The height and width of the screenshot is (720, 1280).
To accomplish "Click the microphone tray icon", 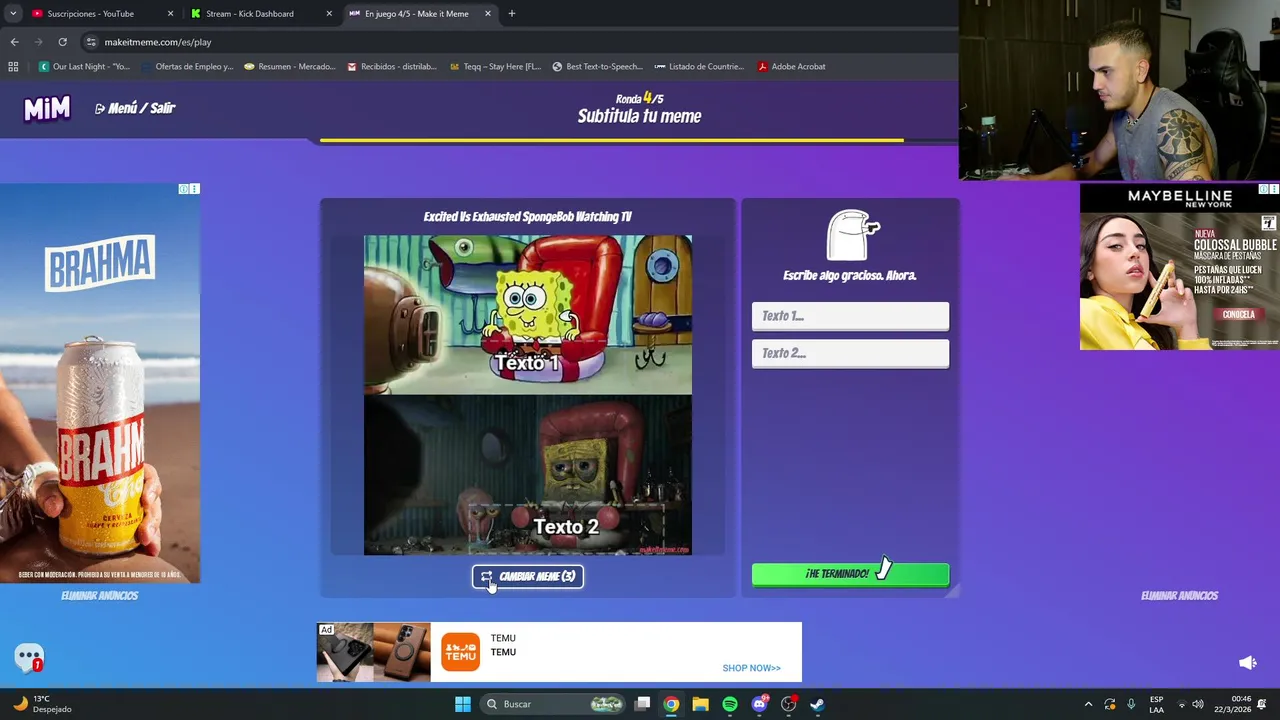I will coord(1131,704).
